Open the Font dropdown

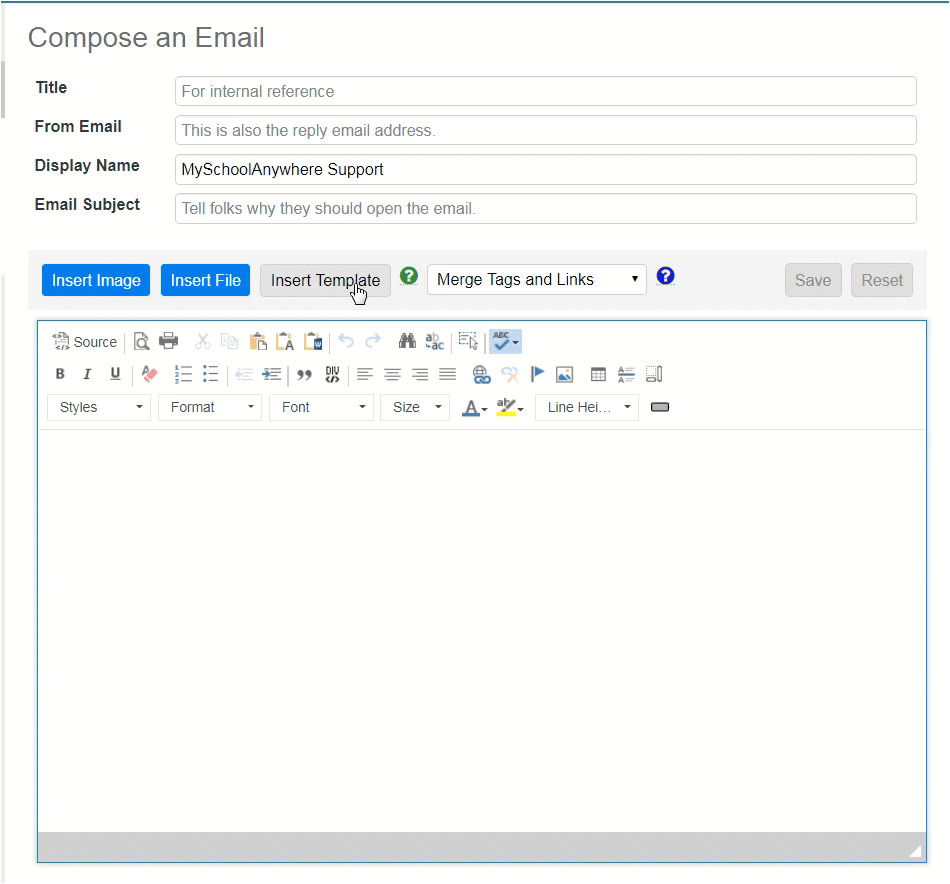321,407
